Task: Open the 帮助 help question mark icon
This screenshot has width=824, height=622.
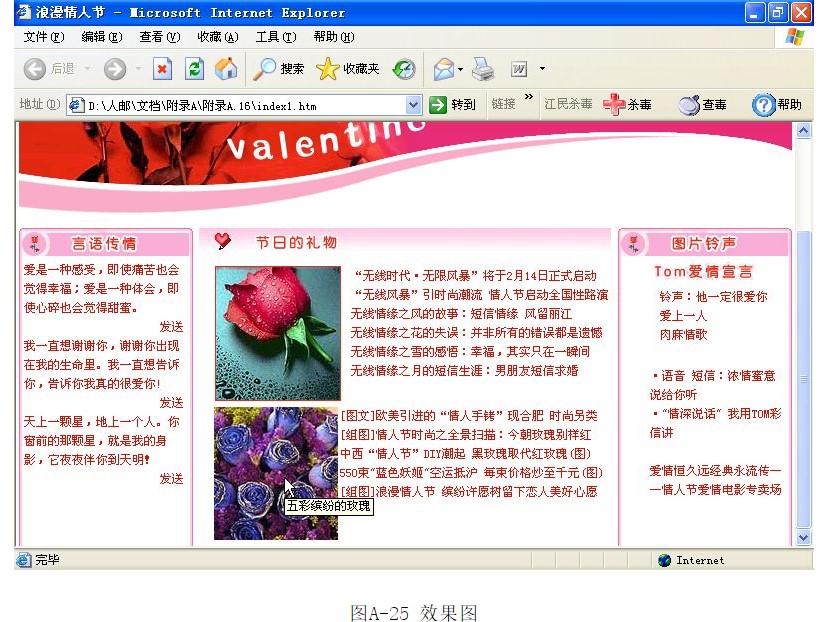Action: point(764,105)
